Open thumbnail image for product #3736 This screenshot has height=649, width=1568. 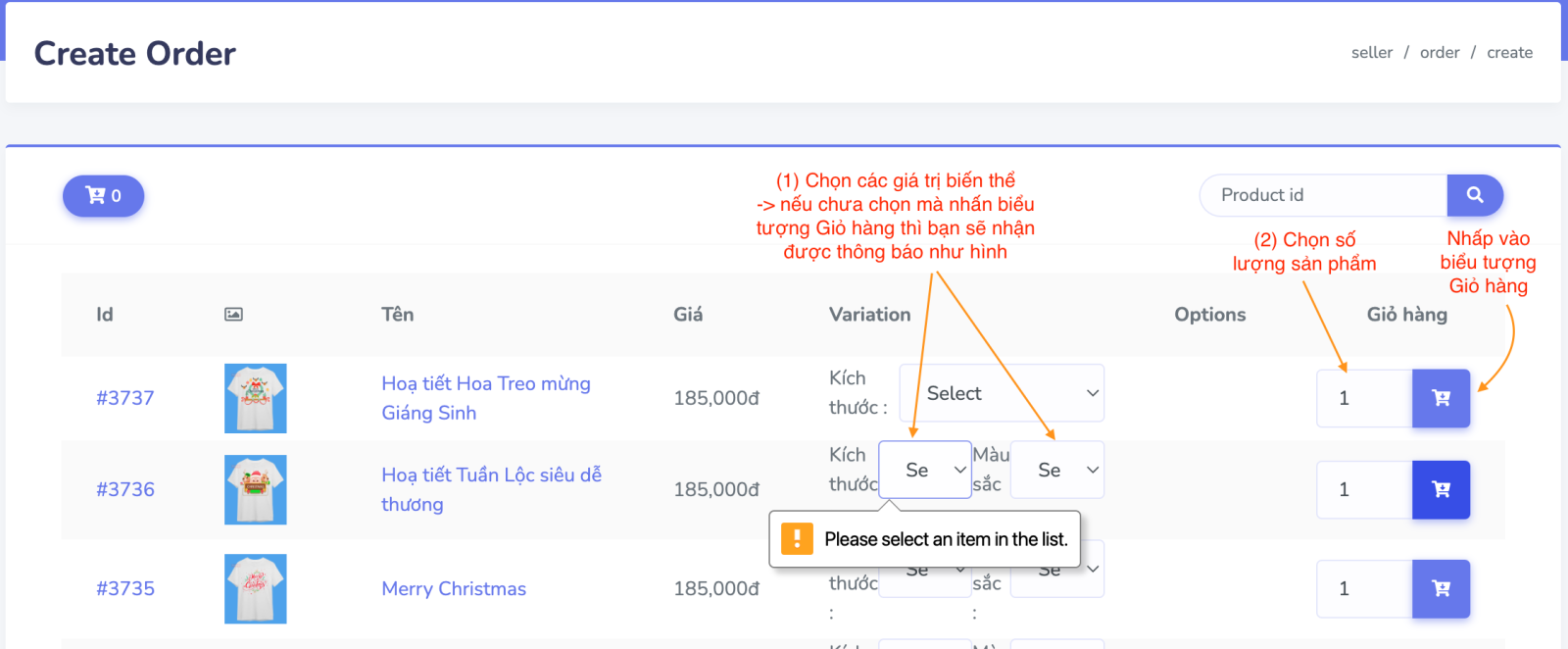pos(255,489)
